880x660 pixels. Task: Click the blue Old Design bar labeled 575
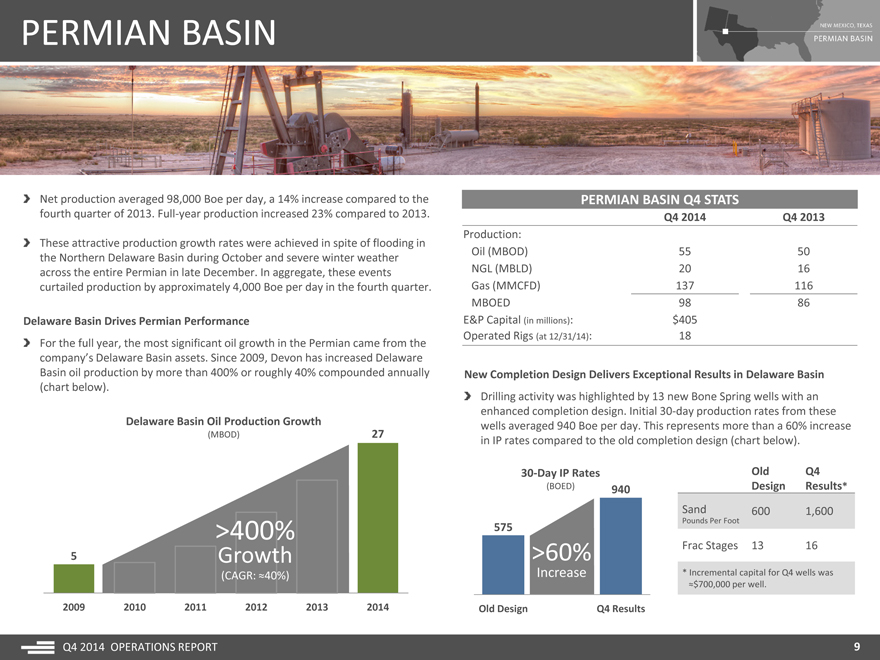click(503, 565)
